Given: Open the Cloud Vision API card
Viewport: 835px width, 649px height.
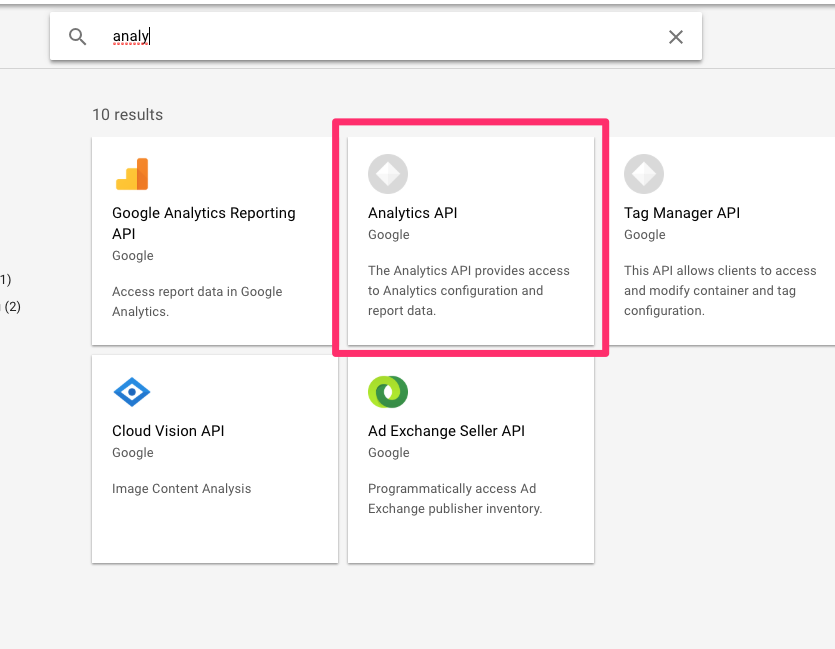Looking at the screenshot, I should click(214, 460).
